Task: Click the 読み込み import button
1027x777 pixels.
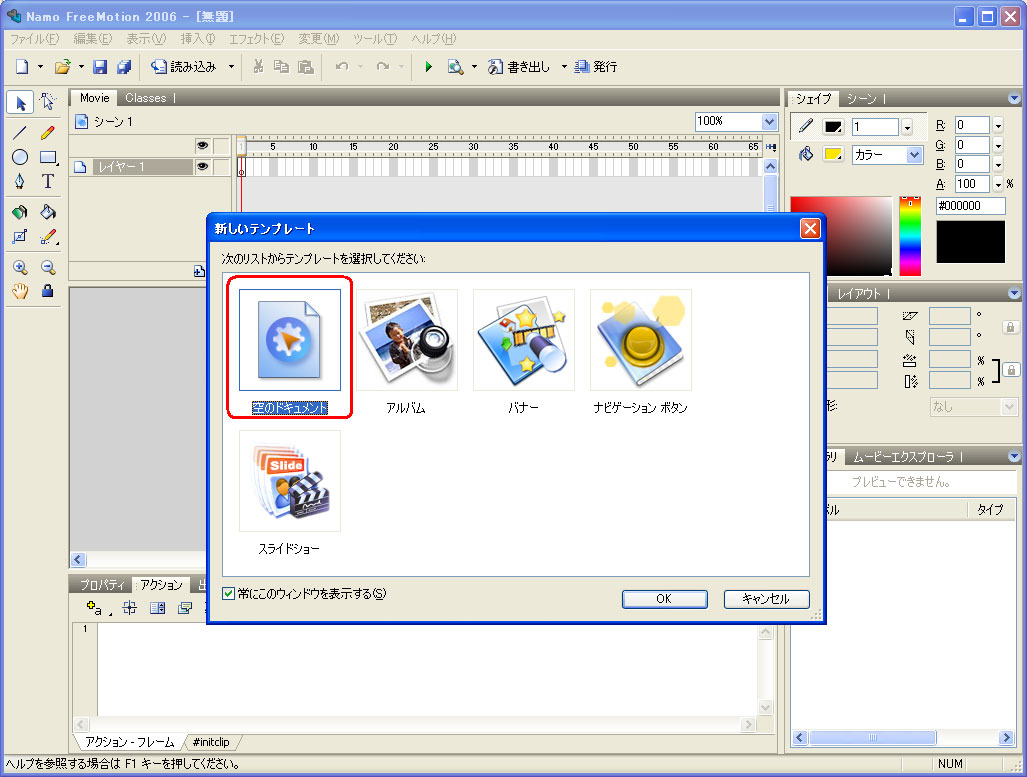Action: pyautogui.click(x=184, y=67)
